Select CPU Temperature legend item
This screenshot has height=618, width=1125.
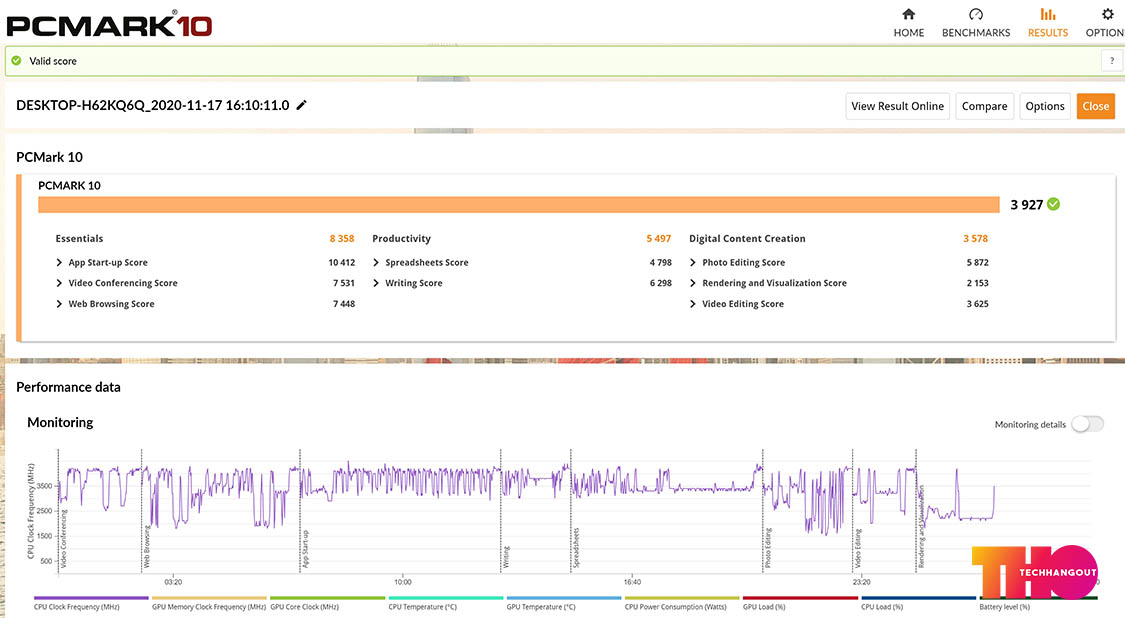pyautogui.click(x=446, y=604)
